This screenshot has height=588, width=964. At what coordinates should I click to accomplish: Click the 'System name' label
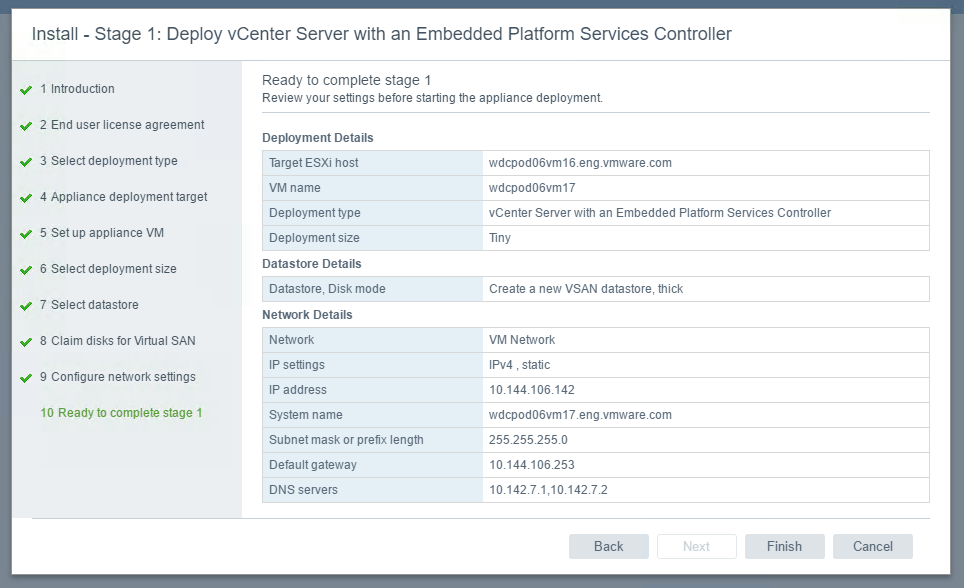[x=306, y=415]
